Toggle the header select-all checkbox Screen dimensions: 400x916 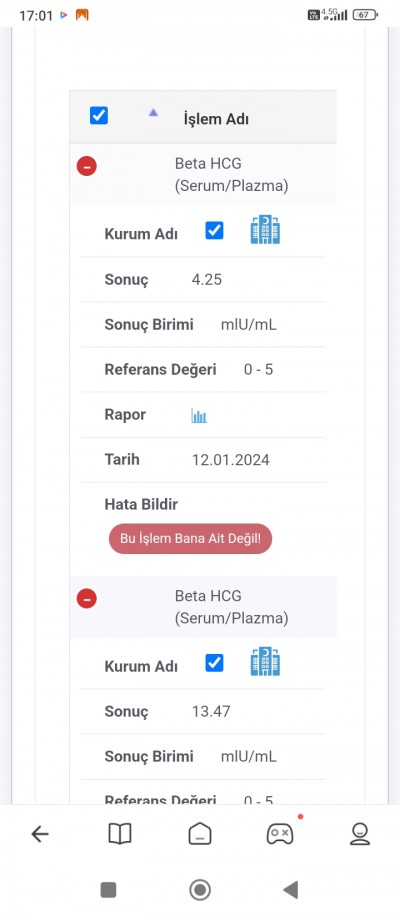(x=99, y=115)
